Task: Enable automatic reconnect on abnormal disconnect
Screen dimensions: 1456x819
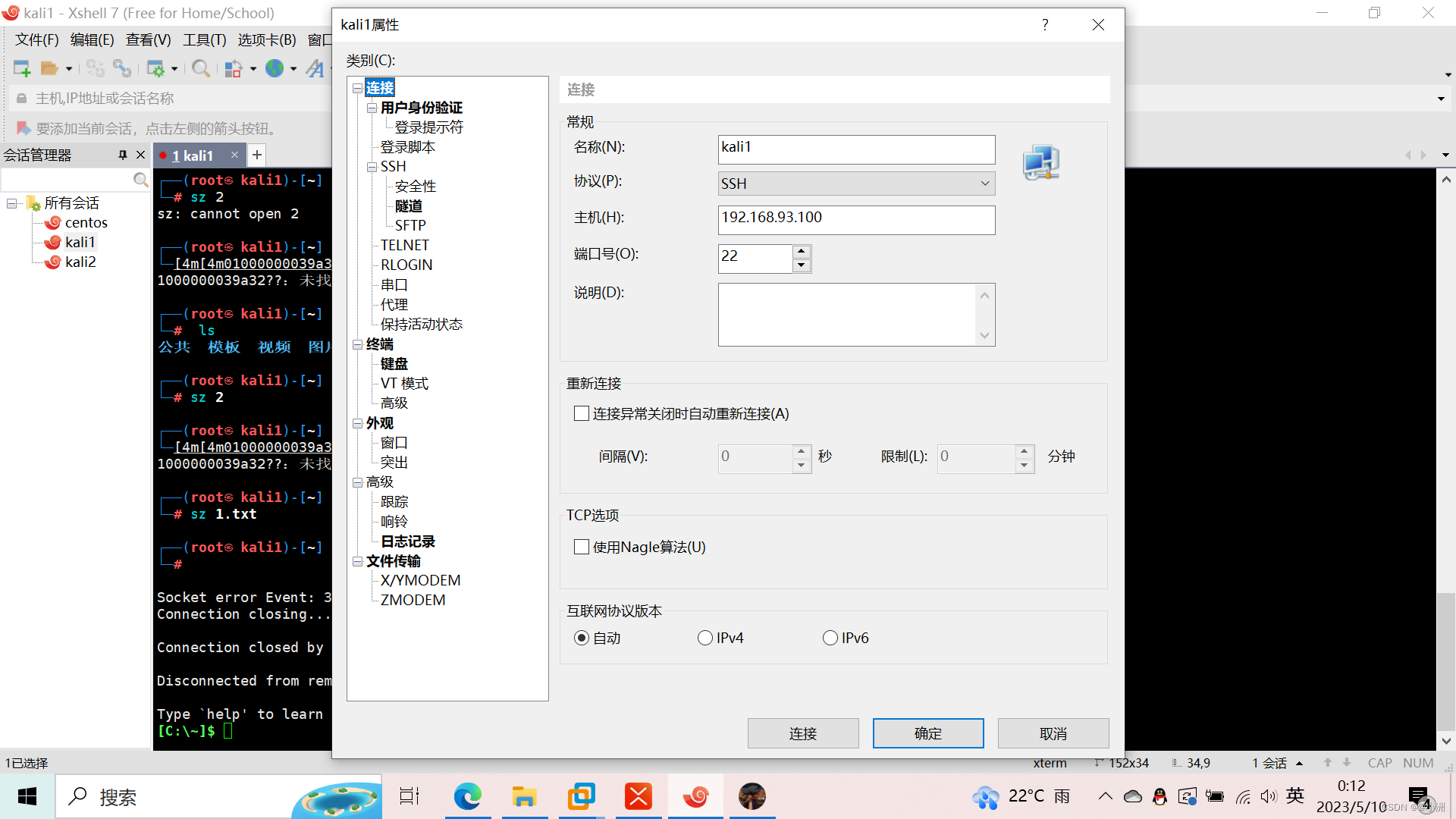Action: coord(582,413)
